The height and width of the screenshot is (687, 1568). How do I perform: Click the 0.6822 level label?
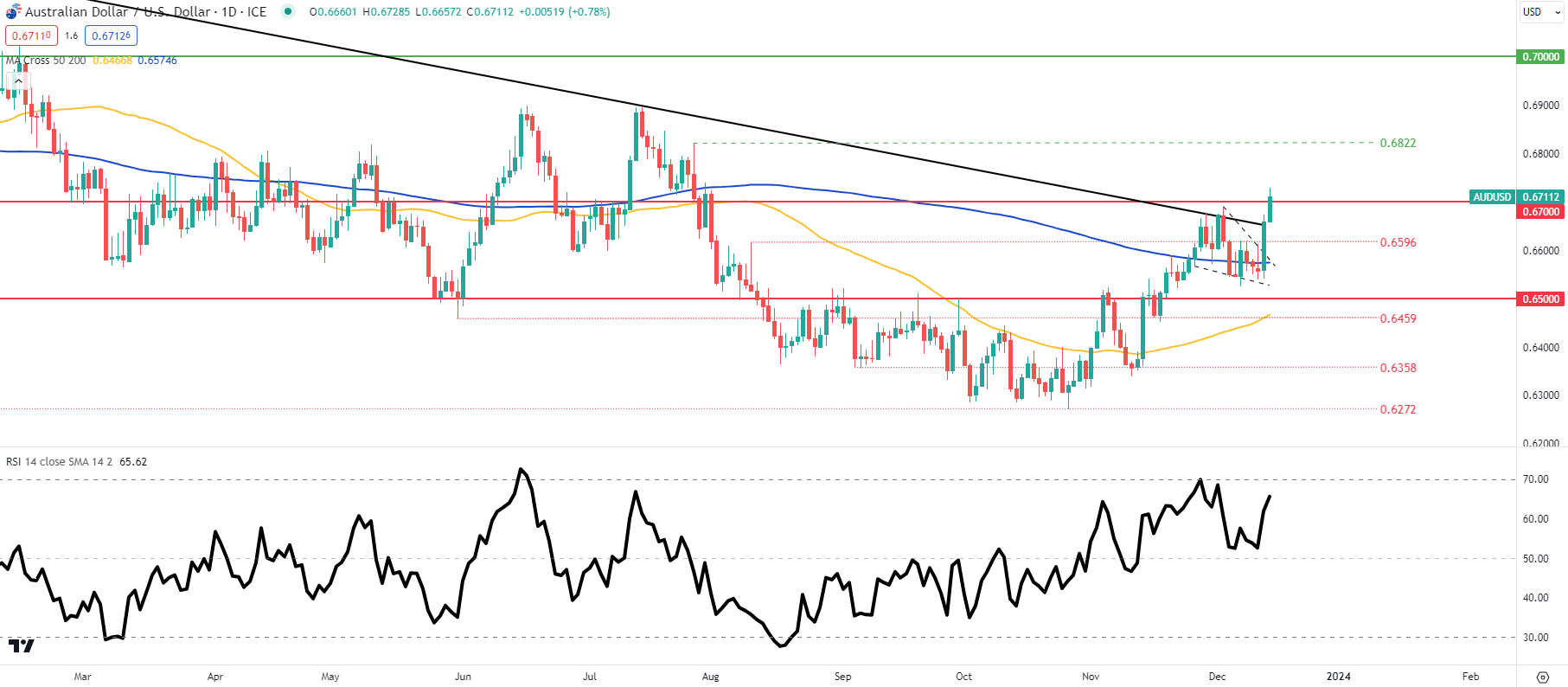click(x=1398, y=143)
